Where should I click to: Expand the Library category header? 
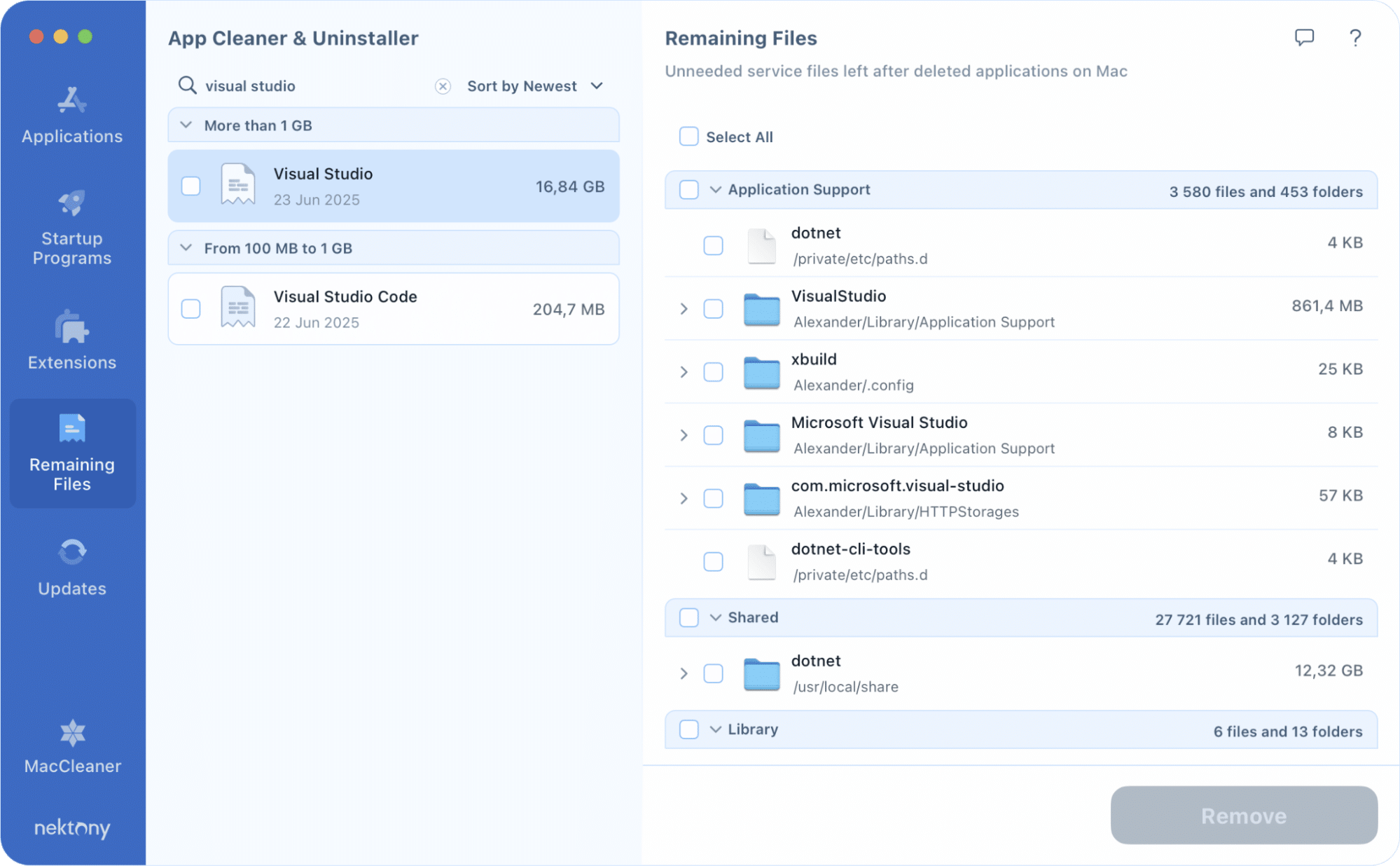(x=715, y=729)
